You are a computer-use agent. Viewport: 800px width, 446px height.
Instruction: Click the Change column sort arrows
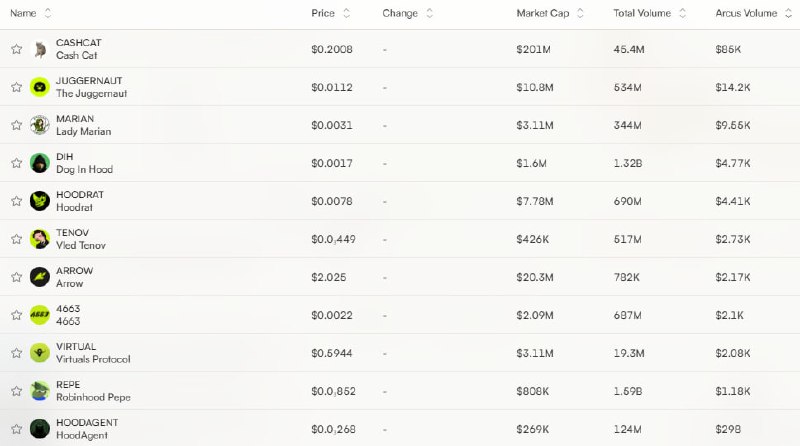[430, 13]
